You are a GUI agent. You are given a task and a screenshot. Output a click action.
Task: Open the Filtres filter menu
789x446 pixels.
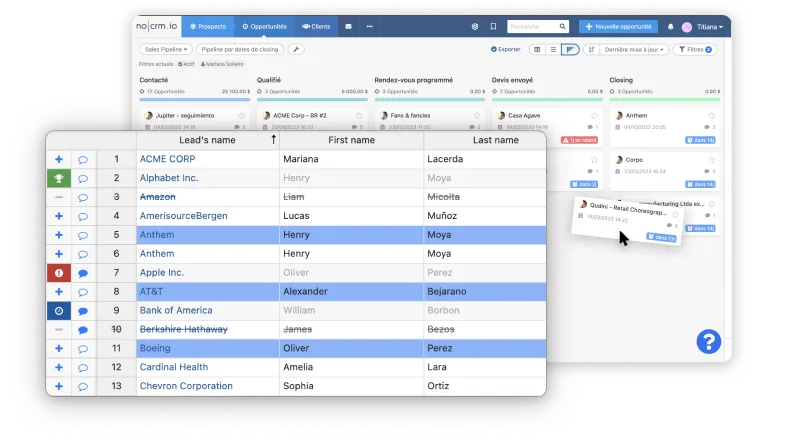(695, 49)
